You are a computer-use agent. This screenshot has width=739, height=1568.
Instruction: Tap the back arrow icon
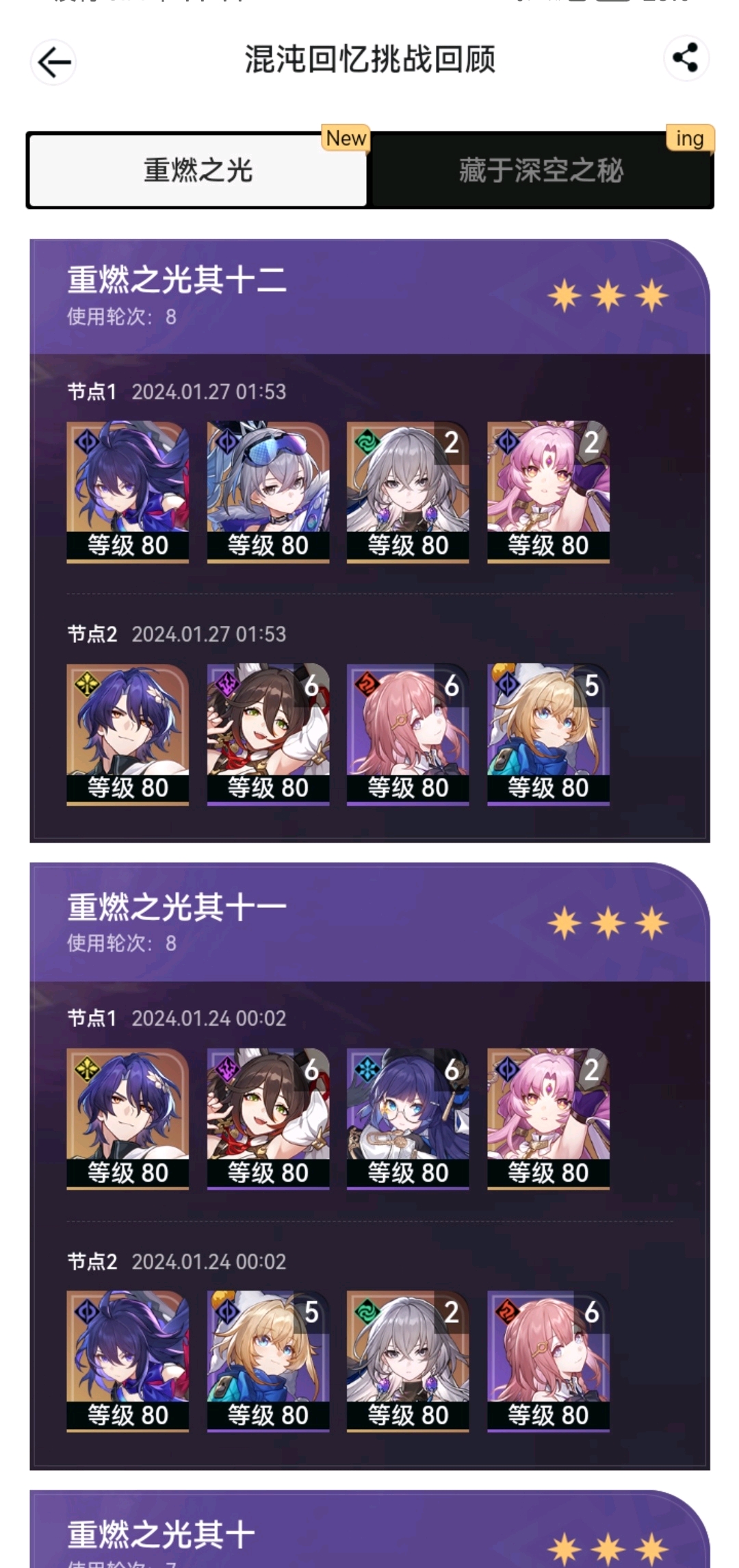tap(53, 62)
